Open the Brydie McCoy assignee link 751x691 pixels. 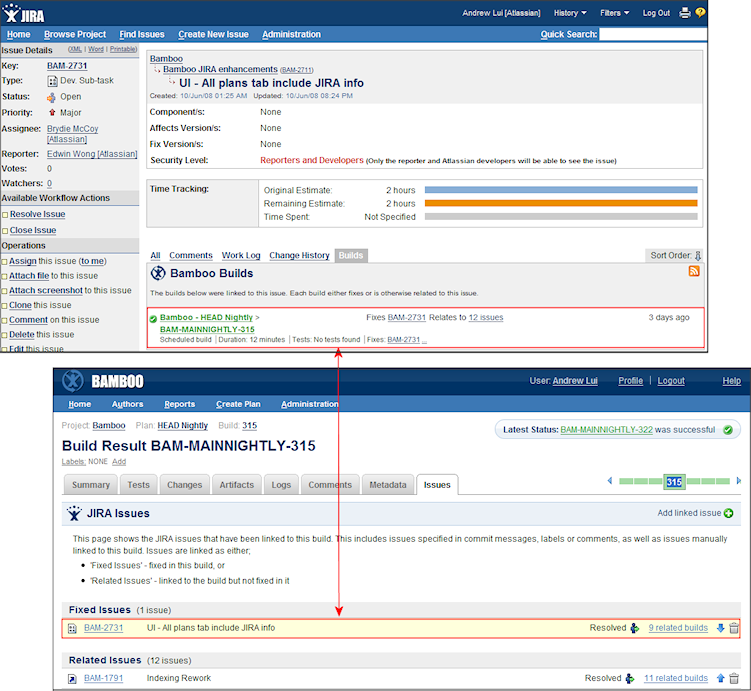pos(72,134)
